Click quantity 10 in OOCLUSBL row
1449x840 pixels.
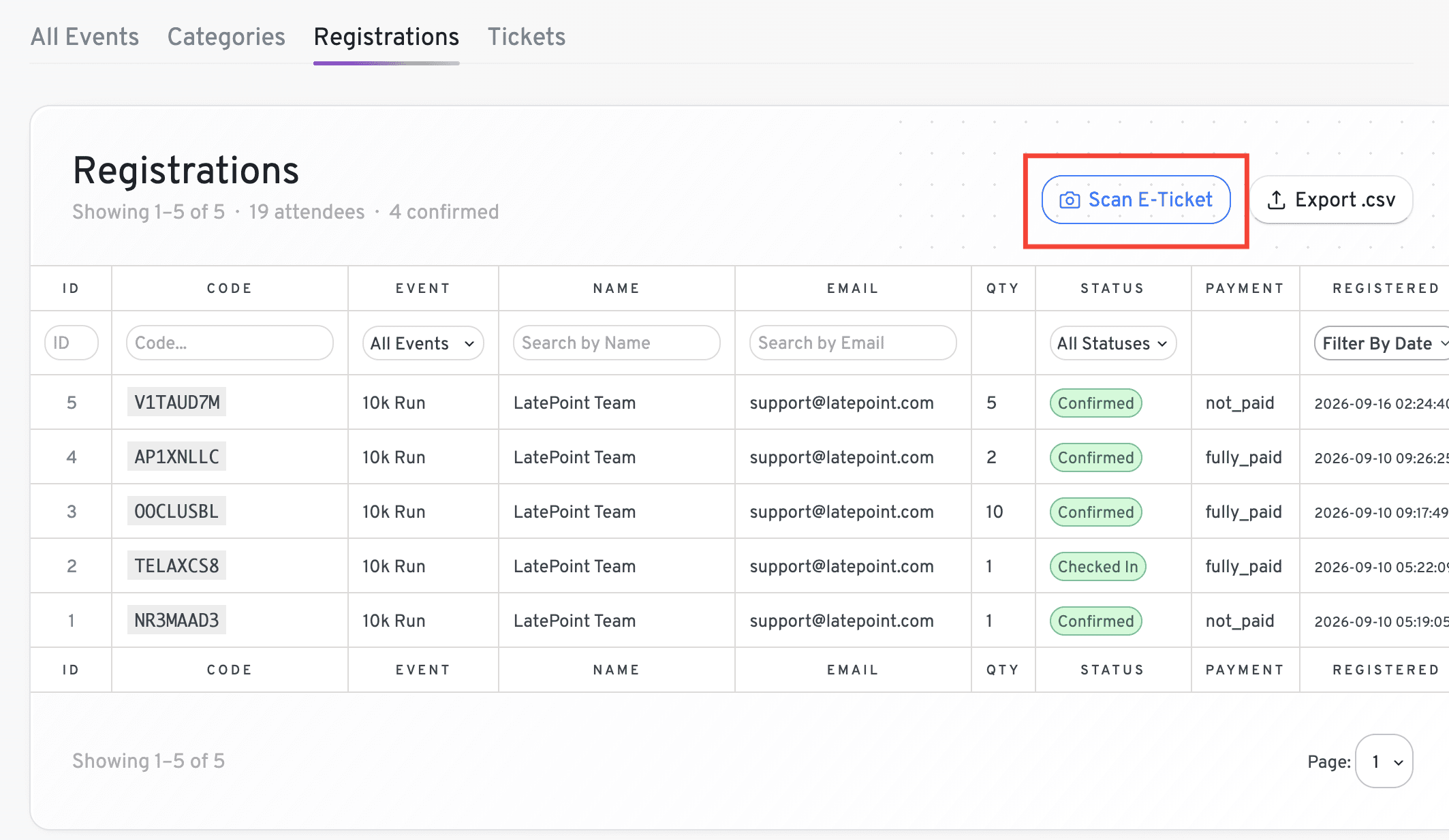[x=995, y=512]
